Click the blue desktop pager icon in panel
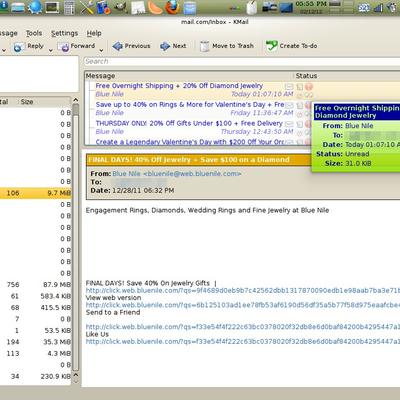The image size is (400, 400). click(x=286, y=7)
